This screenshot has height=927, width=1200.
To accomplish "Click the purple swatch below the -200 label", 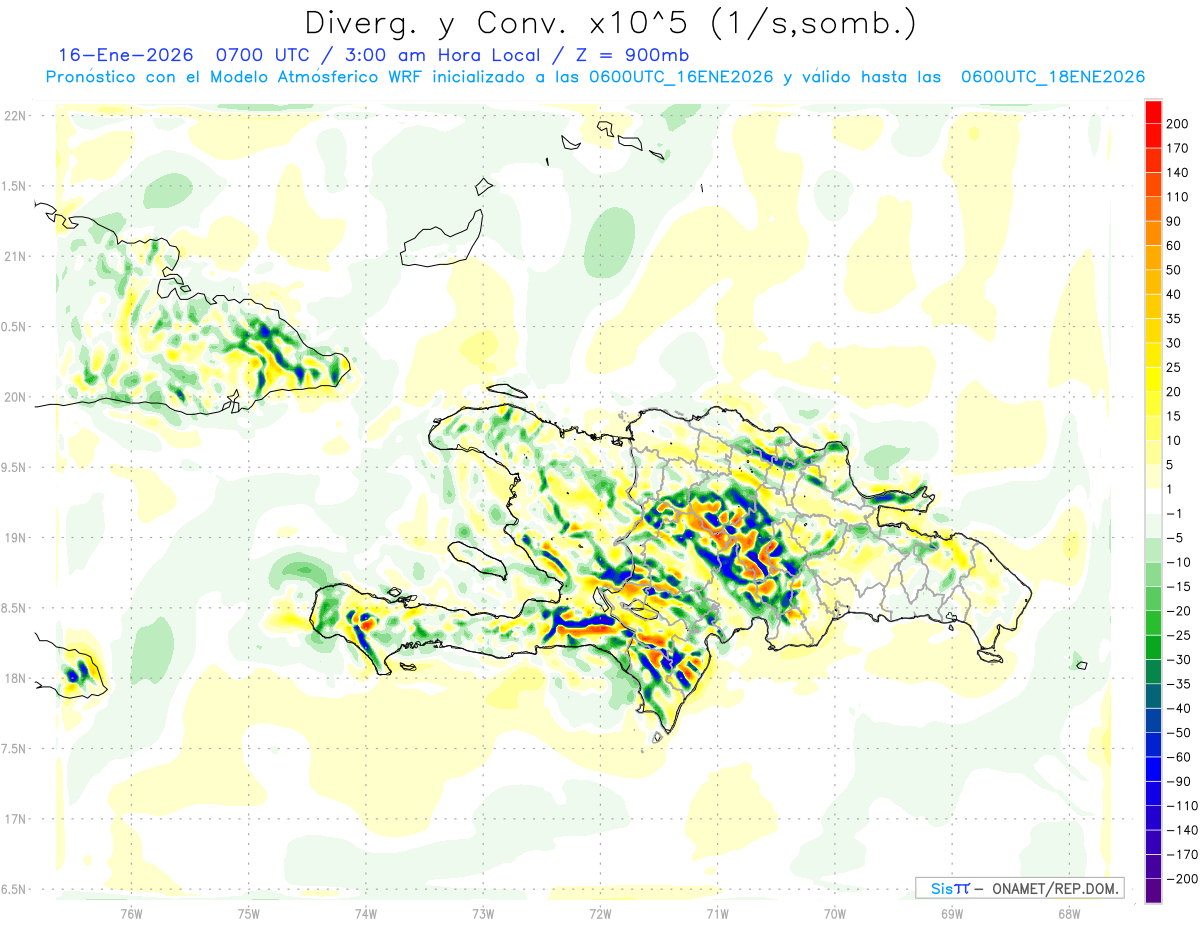I will (1153, 890).
